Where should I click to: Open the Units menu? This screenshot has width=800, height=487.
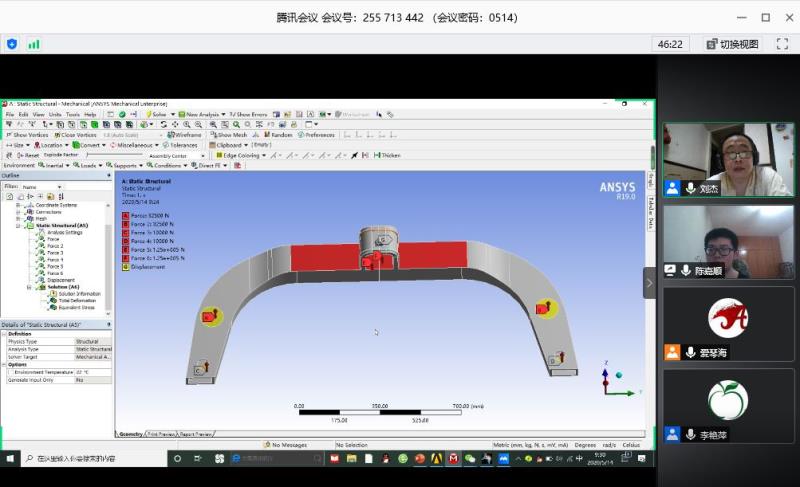[x=55, y=115]
